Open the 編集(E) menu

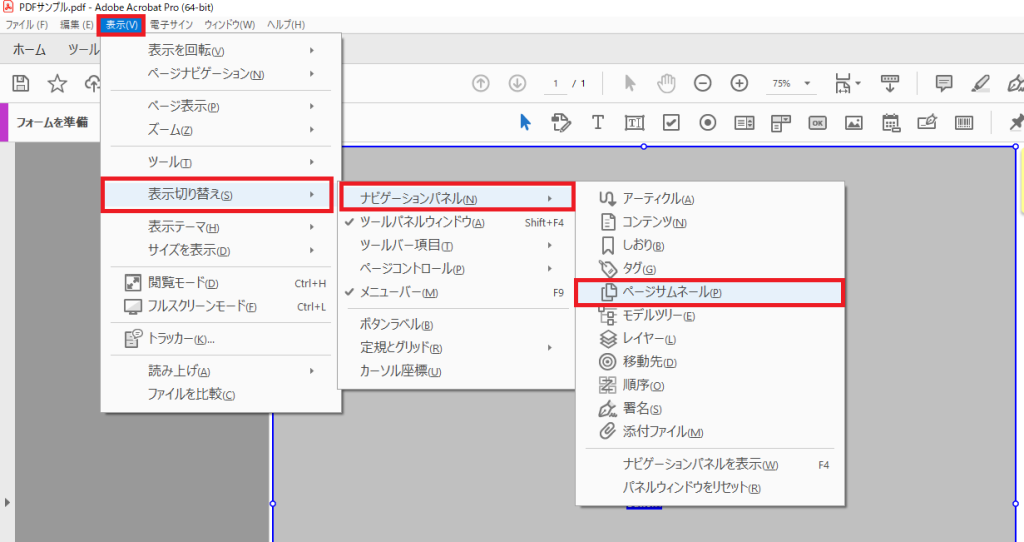coord(77,25)
